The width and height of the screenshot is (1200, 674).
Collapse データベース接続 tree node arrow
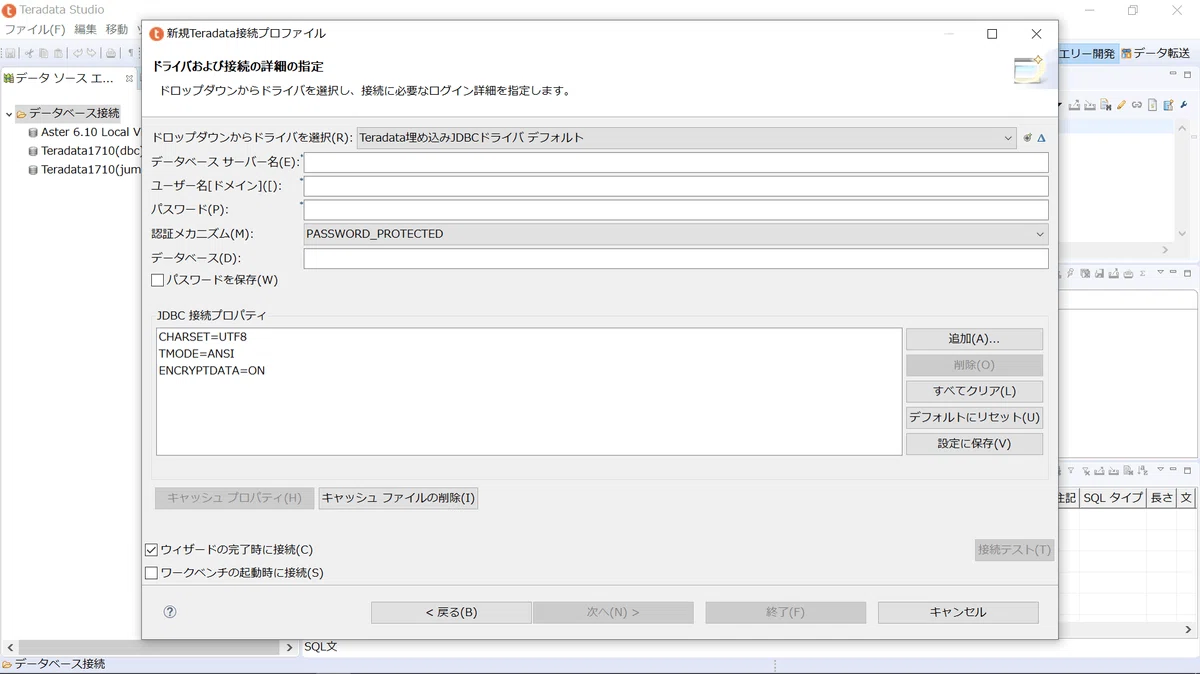point(9,114)
